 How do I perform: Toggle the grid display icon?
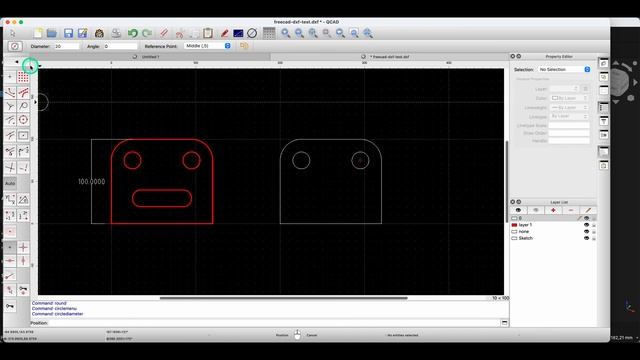(x=269, y=33)
